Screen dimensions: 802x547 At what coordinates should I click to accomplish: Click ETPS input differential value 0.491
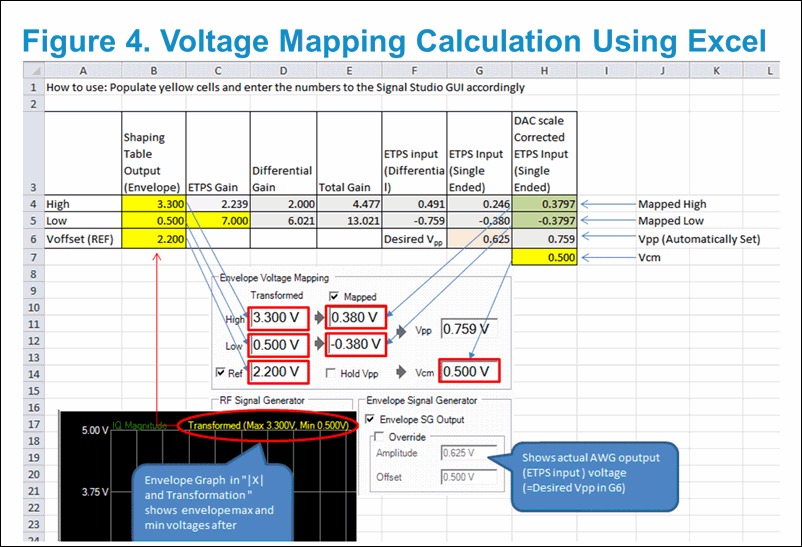[414, 204]
